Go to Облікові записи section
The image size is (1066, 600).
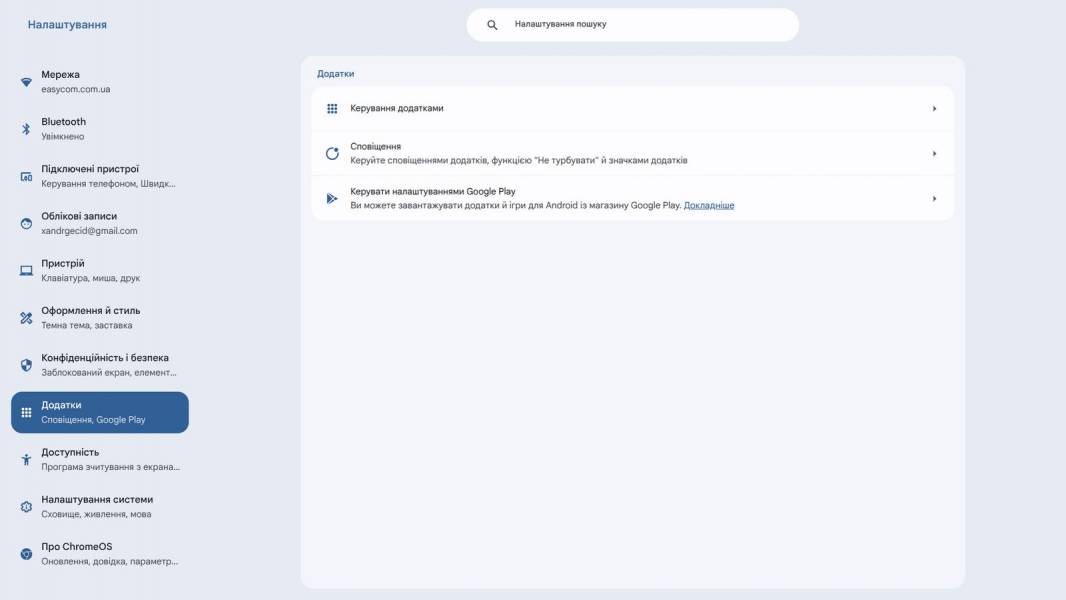point(100,224)
